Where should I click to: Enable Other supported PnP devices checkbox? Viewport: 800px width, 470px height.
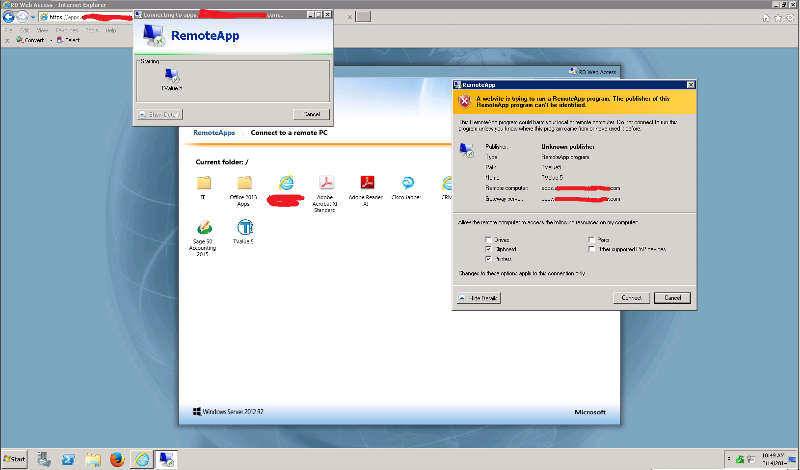[x=591, y=249]
